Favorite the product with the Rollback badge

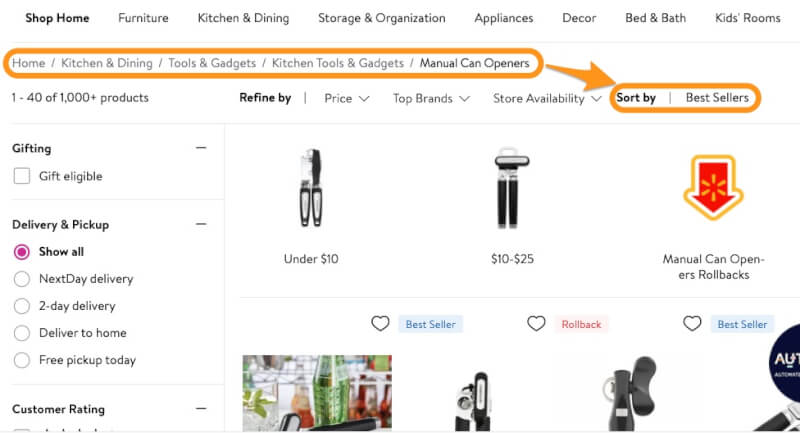coord(537,324)
